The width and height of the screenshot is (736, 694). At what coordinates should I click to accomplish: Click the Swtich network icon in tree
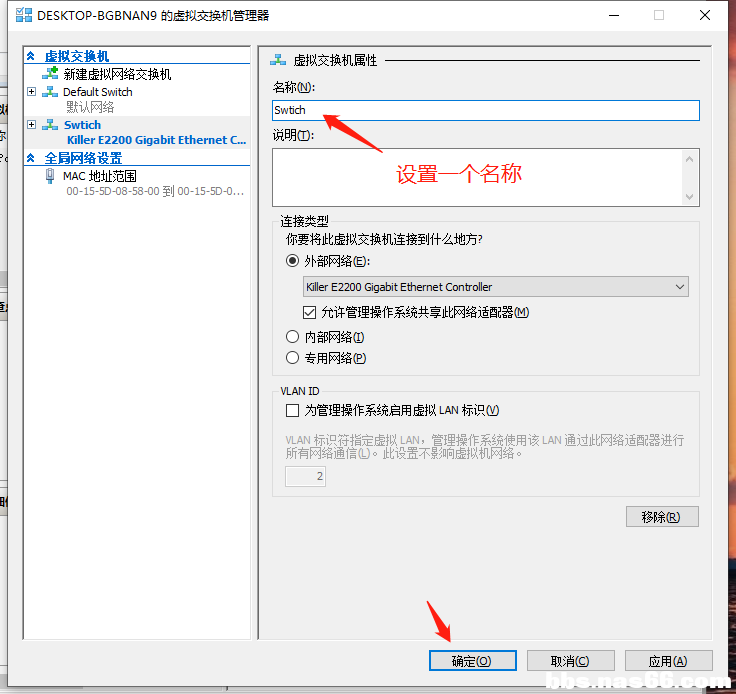click(x=50, y=125)
